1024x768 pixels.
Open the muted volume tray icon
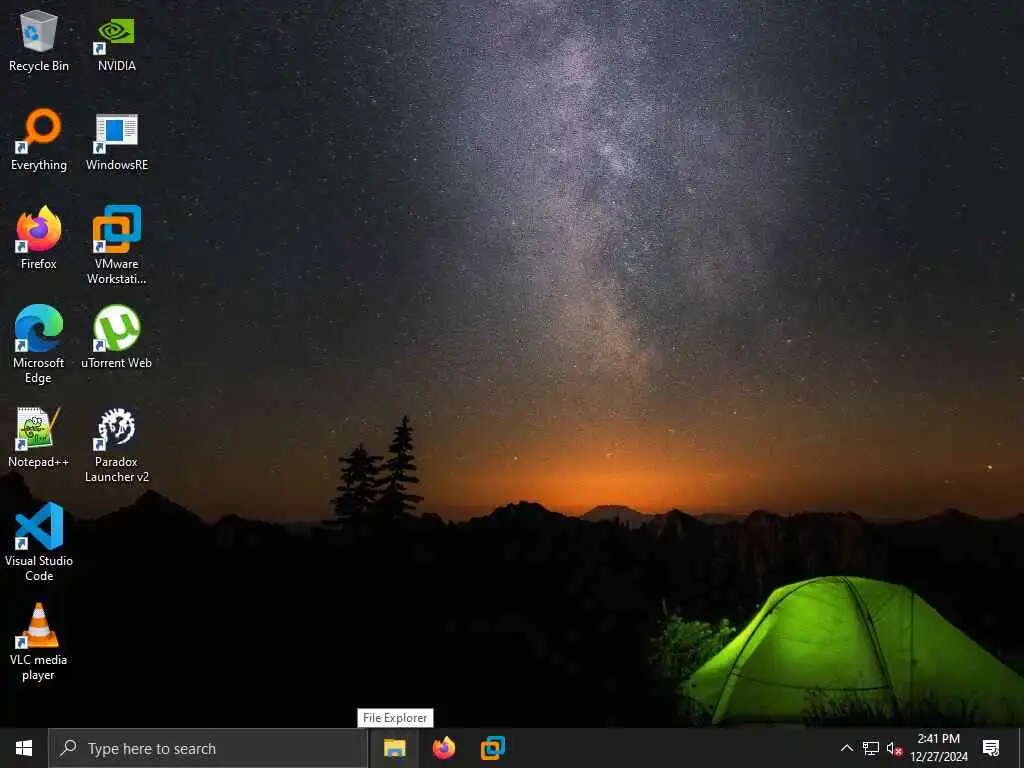point(894,748)
